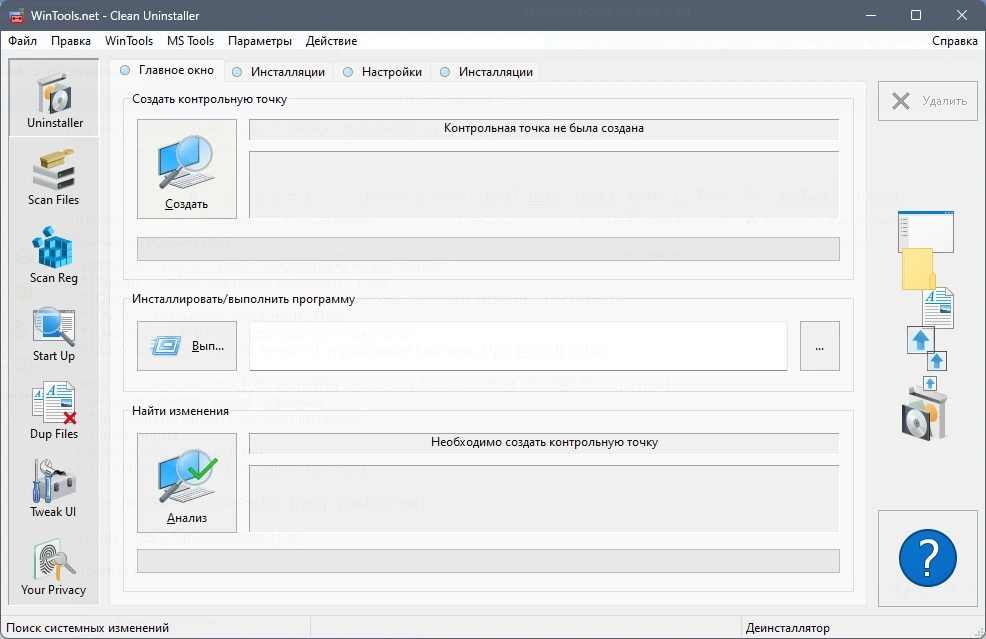Click the document page graphic at right
The height and width of the screenshot is (639, 986).
point(938,308)
